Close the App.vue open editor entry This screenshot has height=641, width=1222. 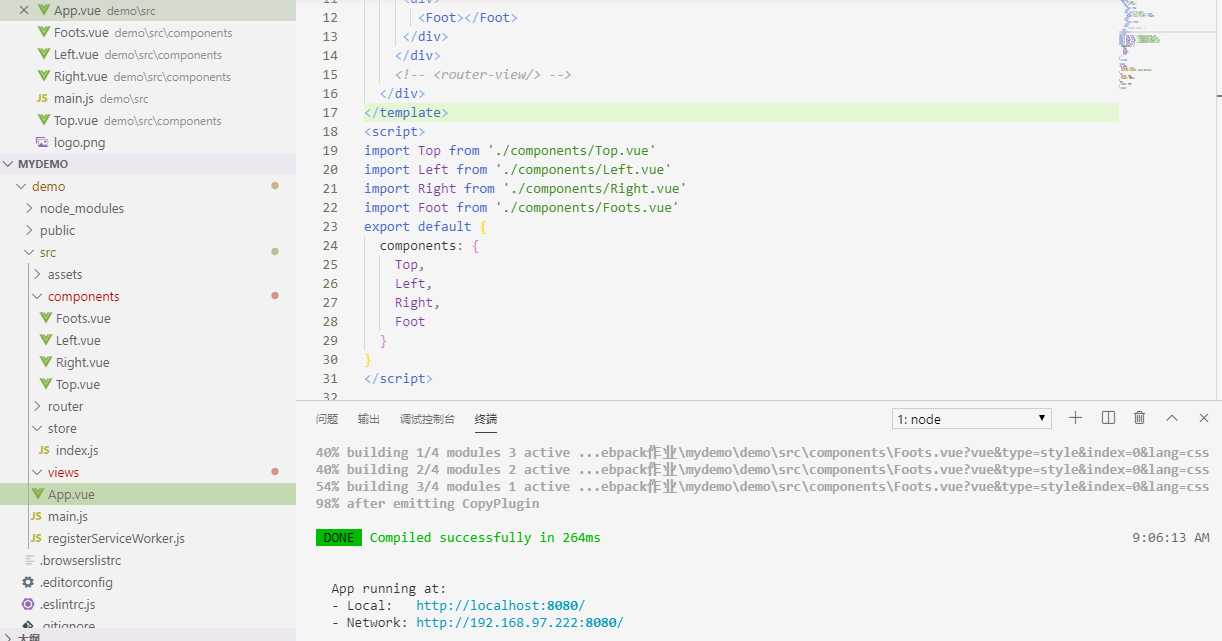(x=24, y=10)
